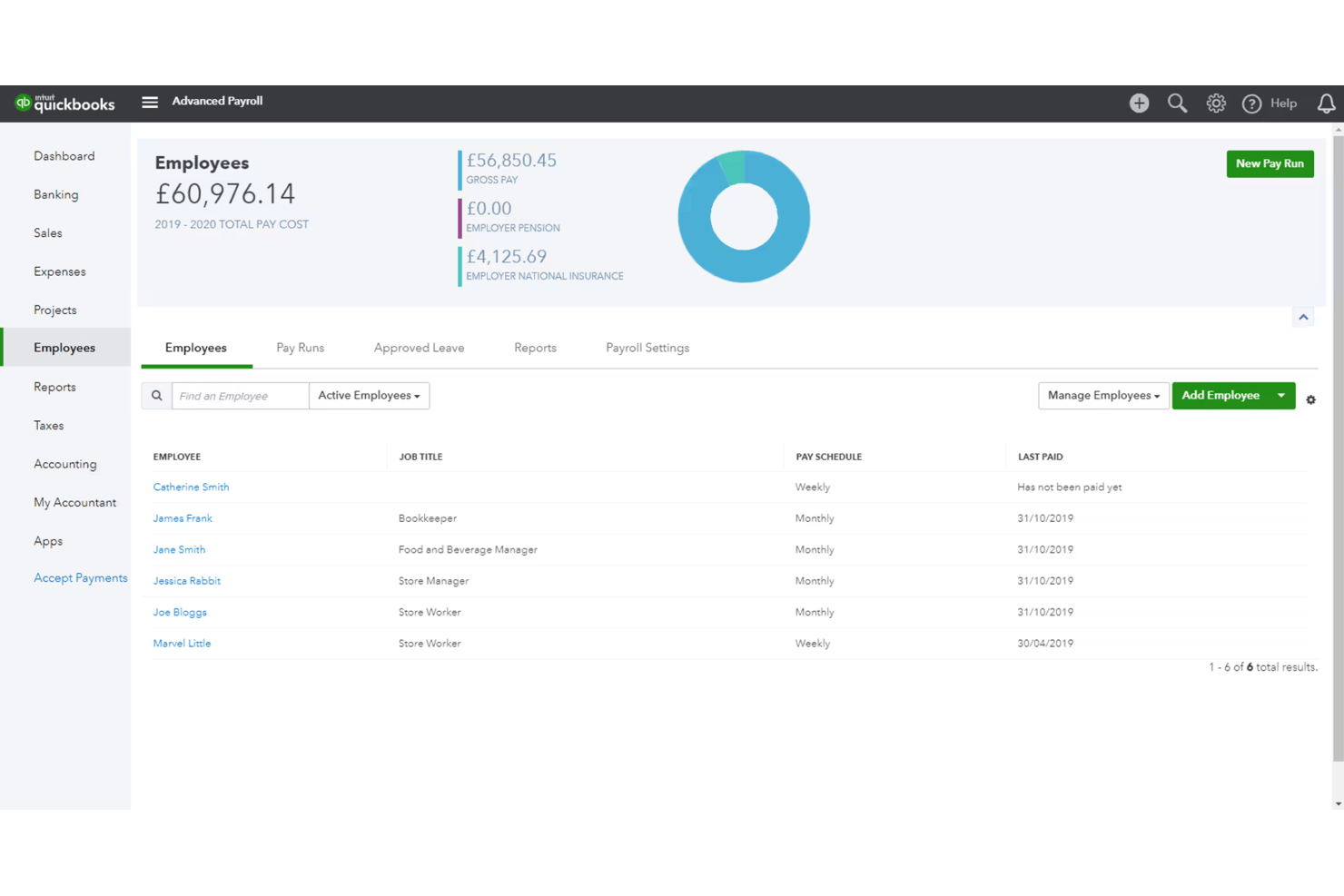The width and height of the screenshot is (1344, 896).
Task: Open employee Jessica Rabbit
Action: click(187, 581)
